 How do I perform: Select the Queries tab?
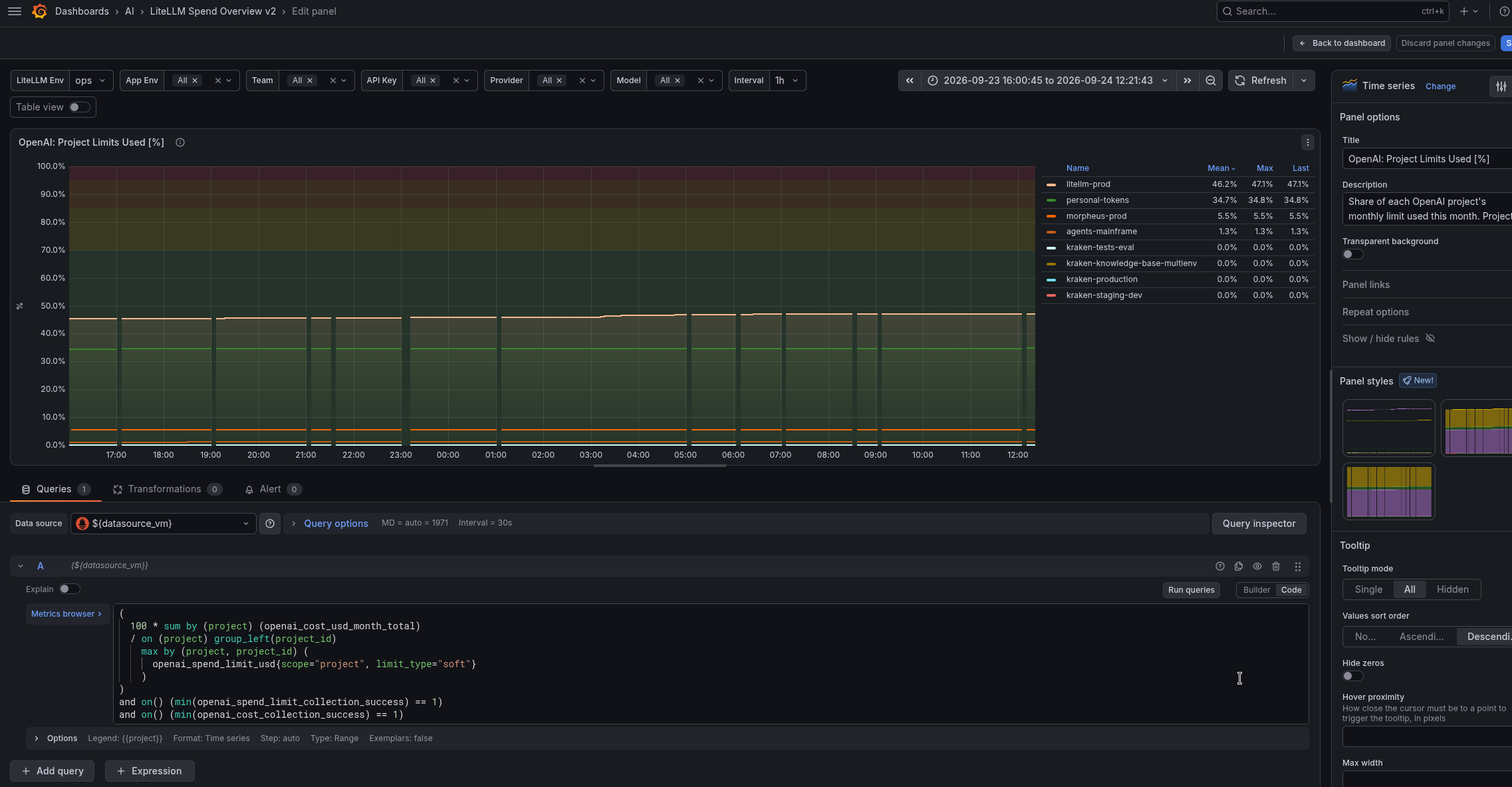pyautogui.click(x=56, y=490)
